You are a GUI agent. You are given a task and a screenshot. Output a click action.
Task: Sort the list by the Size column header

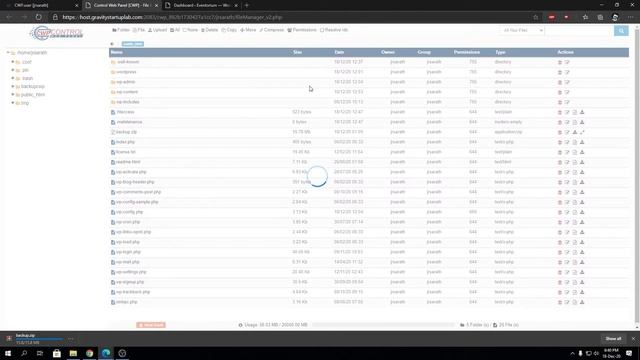(298, 52)
